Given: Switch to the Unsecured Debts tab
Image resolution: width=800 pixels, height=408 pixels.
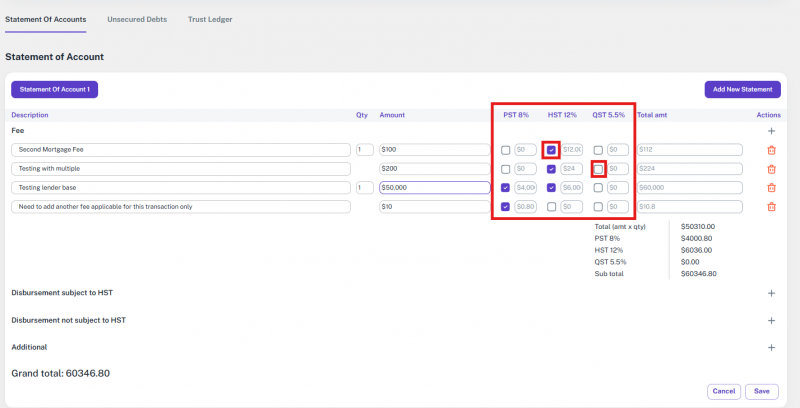Looking at the screenshot, I should [x=137, y=20].
